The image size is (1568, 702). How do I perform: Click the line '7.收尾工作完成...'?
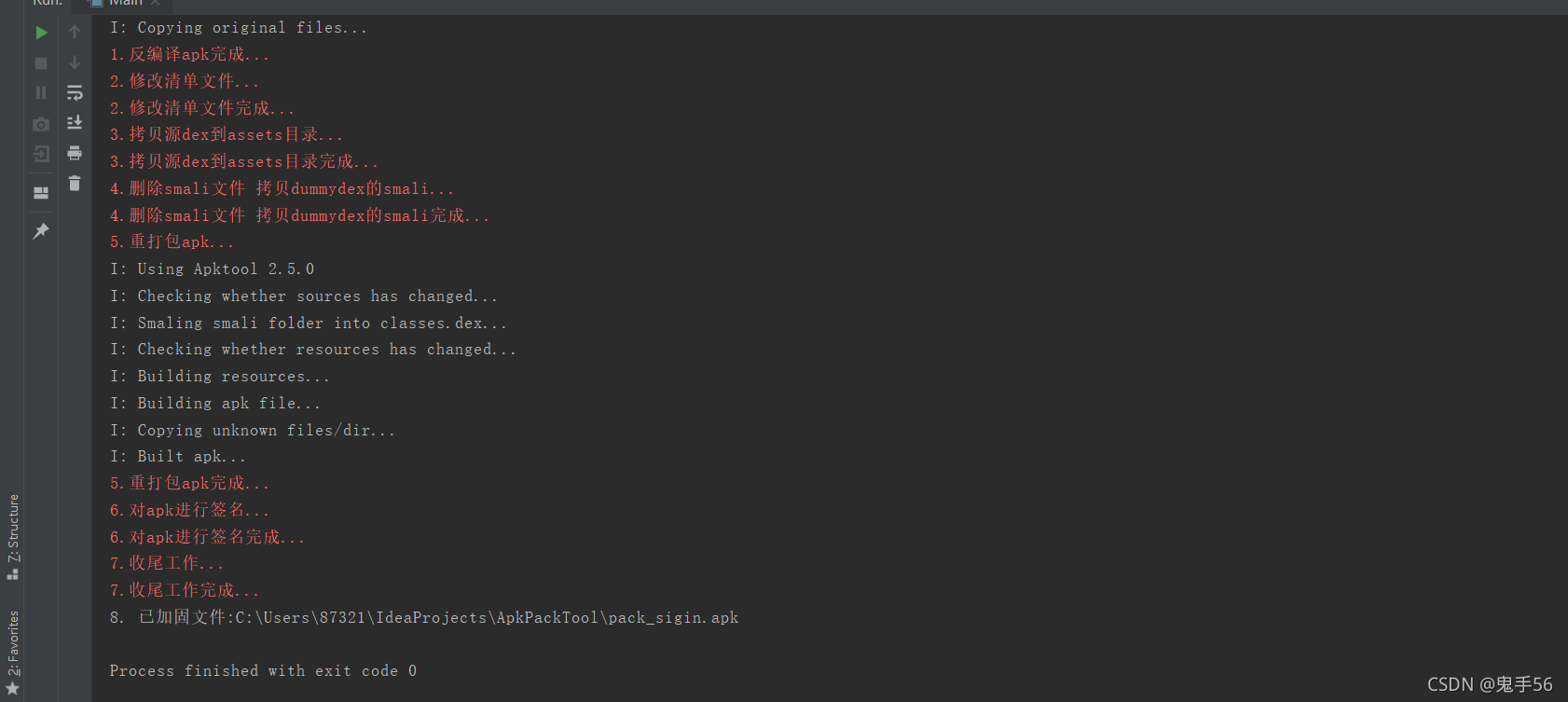(x=185, y=591)
